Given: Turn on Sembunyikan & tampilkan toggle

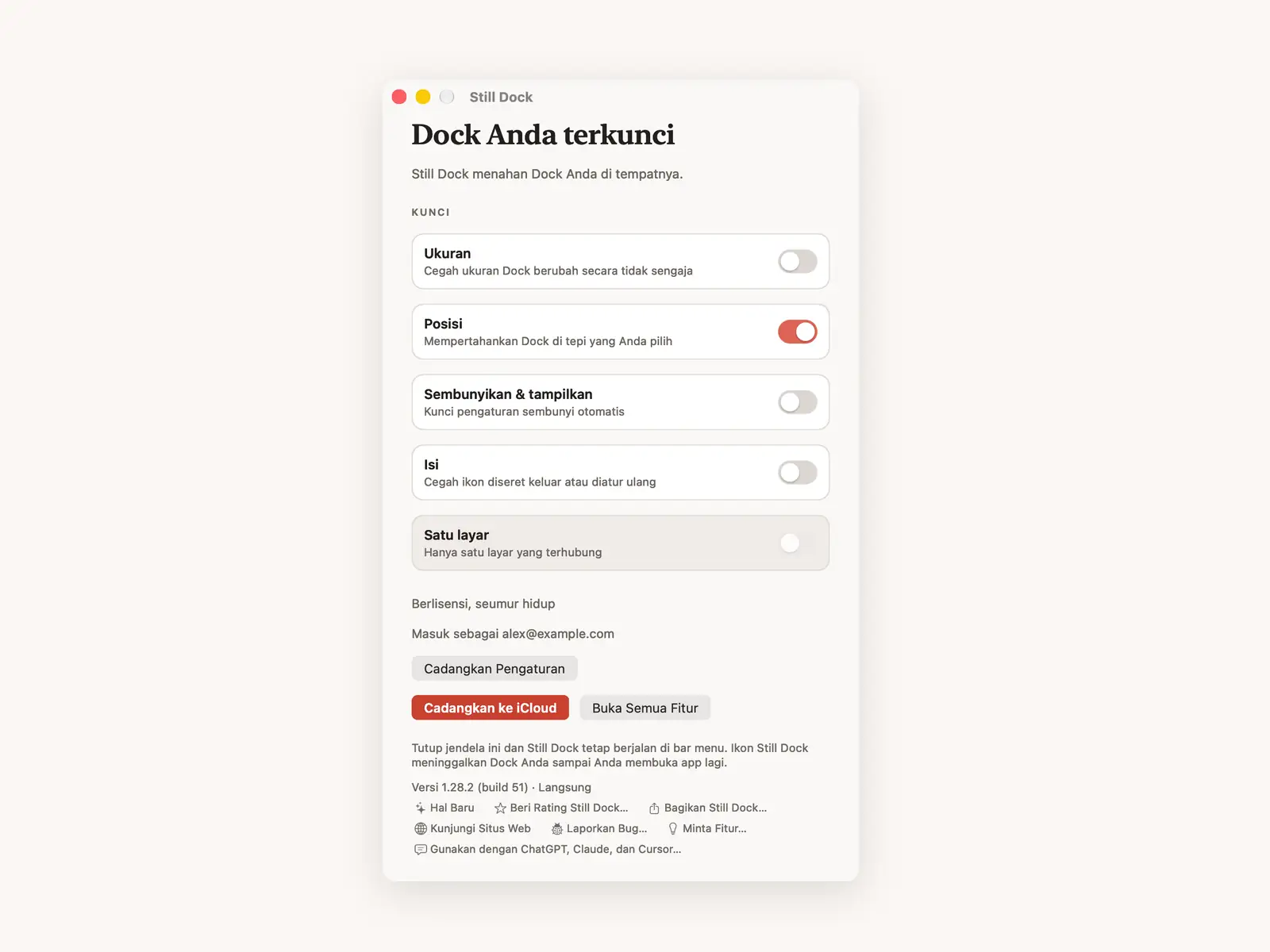Looking at the screenshot, I should tap(798, 402).
